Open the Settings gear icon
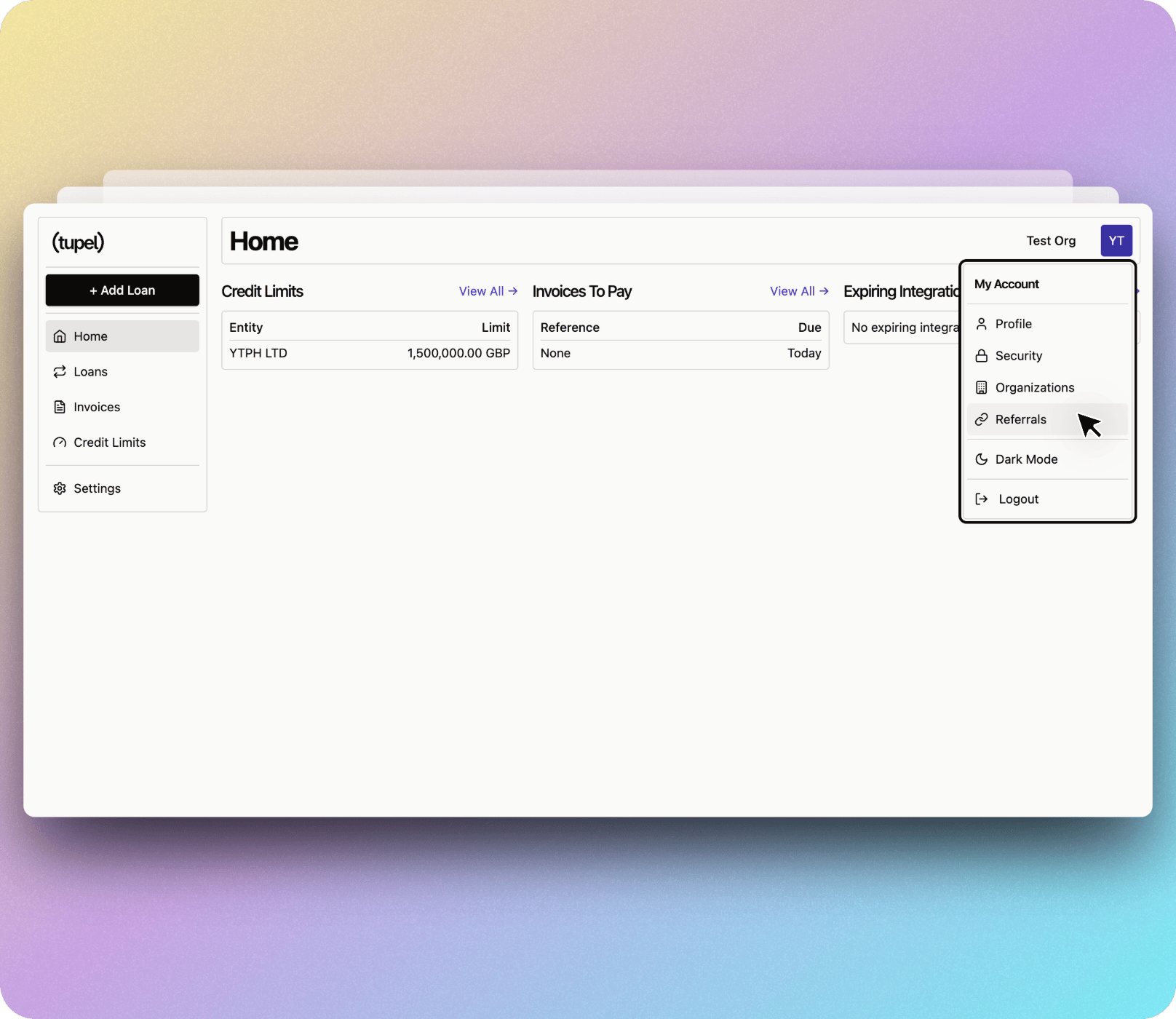1176x1019 pixels. 60,488
